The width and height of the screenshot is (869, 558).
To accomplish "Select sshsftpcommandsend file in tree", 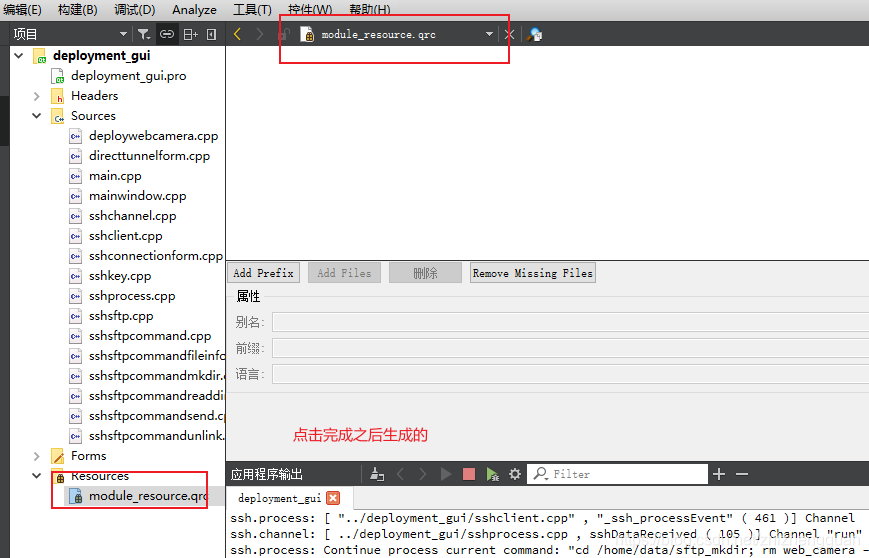I will coord(156,416).
